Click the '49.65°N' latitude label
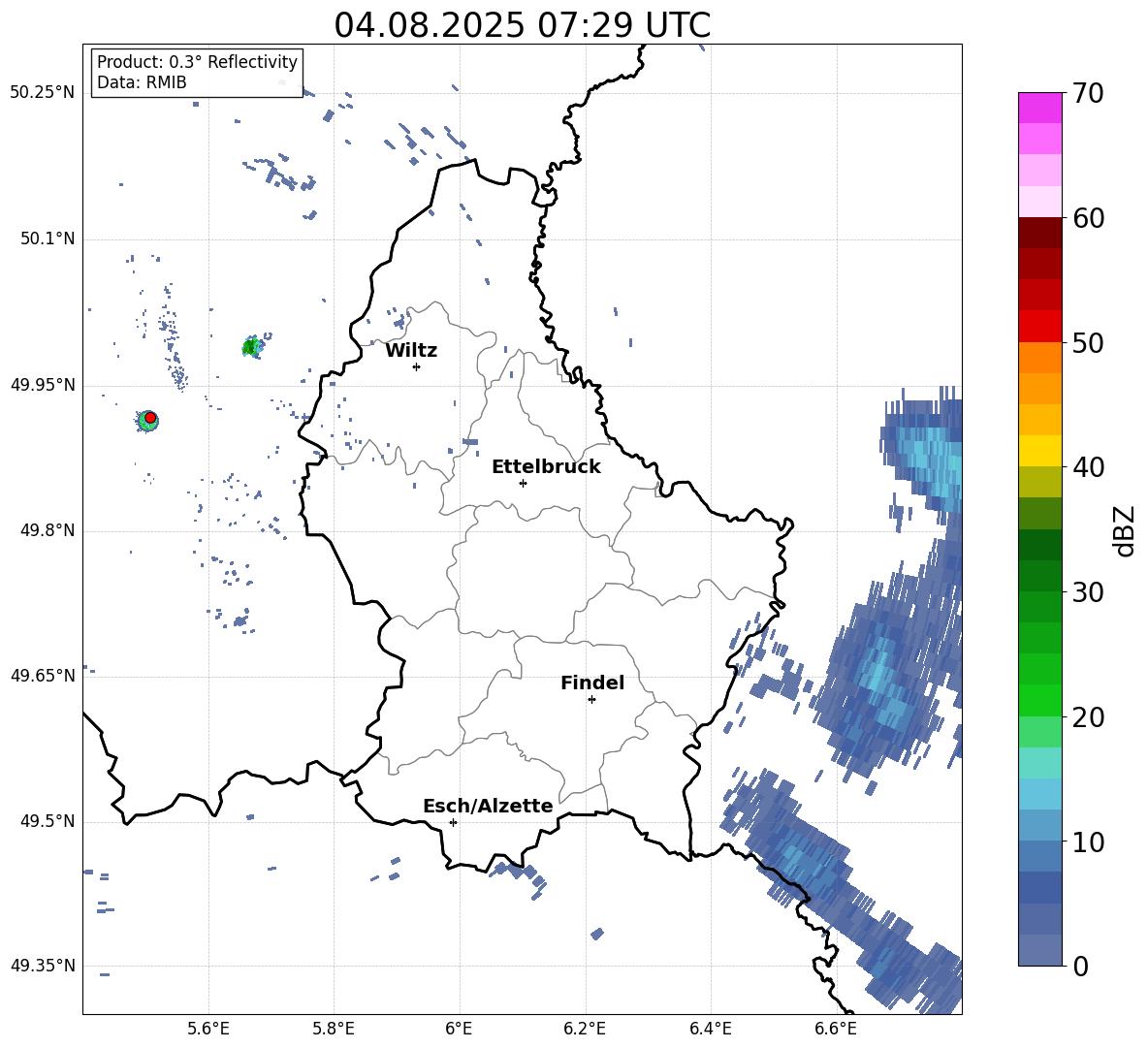This screenshot has width=1148, height=1048. click(43, 676)
